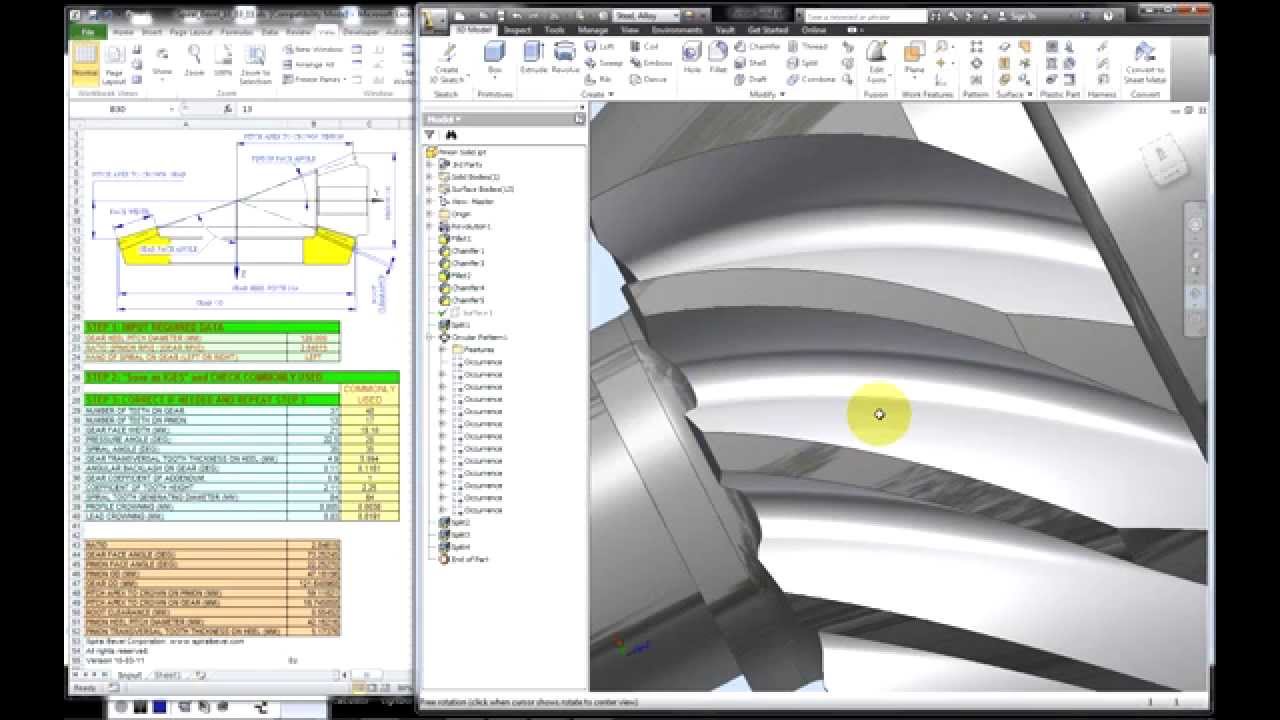Viewport: 1280px width, 720px height.
Task: Open Excel File tab
Action: click(87, 32)
